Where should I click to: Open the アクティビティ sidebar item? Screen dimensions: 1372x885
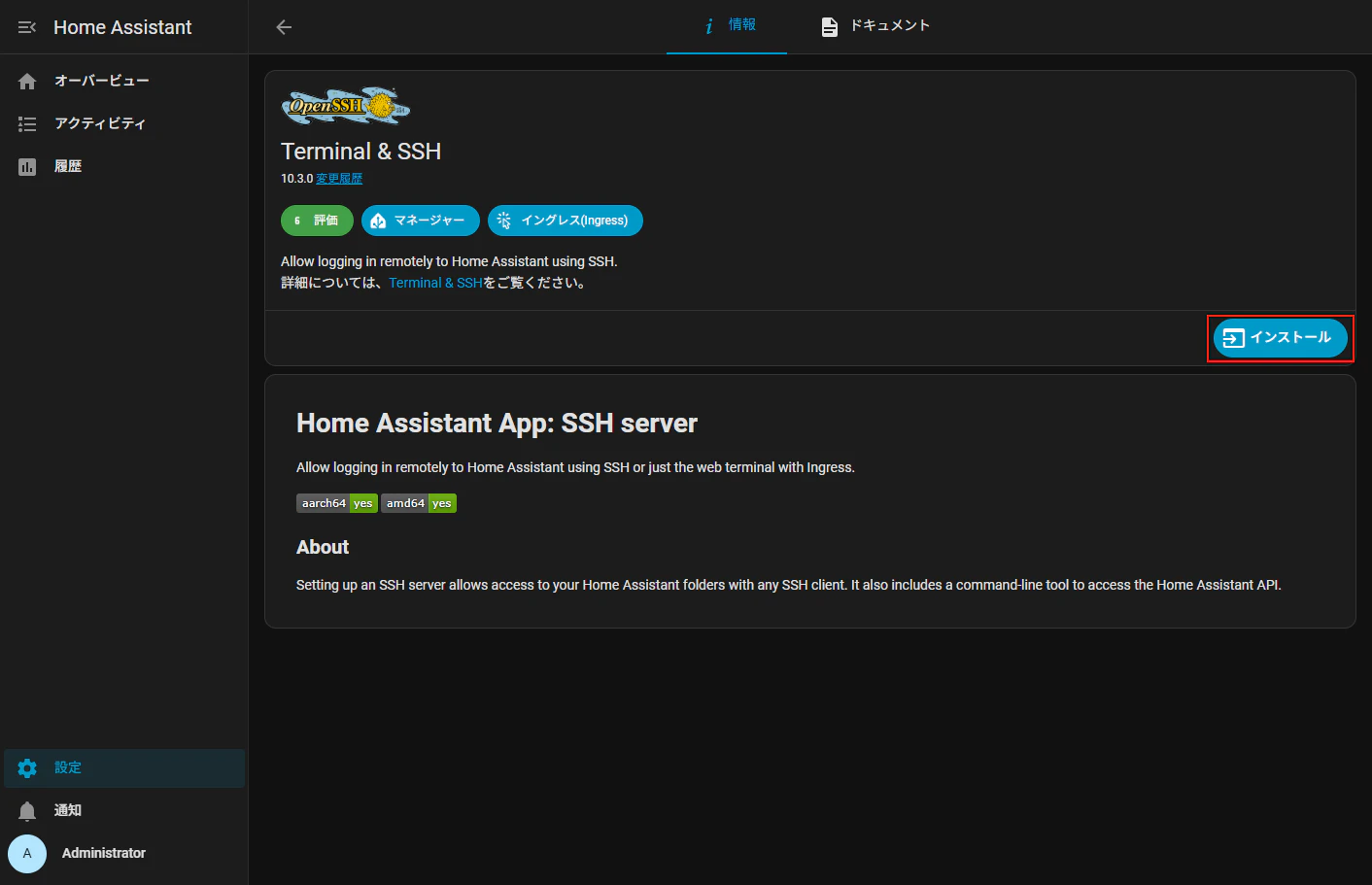[124, 123]
